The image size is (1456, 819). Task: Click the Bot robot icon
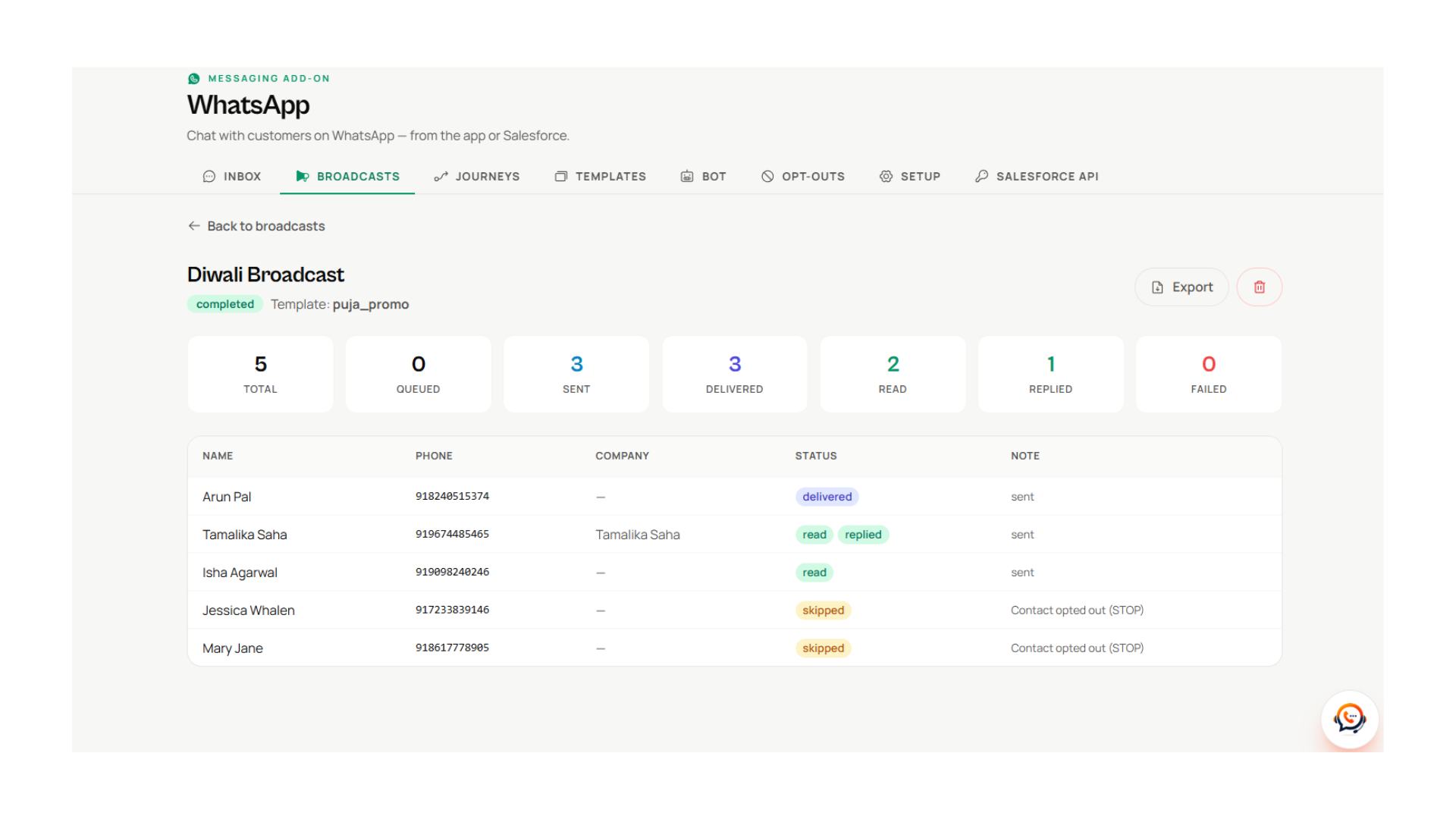(687, 176)
